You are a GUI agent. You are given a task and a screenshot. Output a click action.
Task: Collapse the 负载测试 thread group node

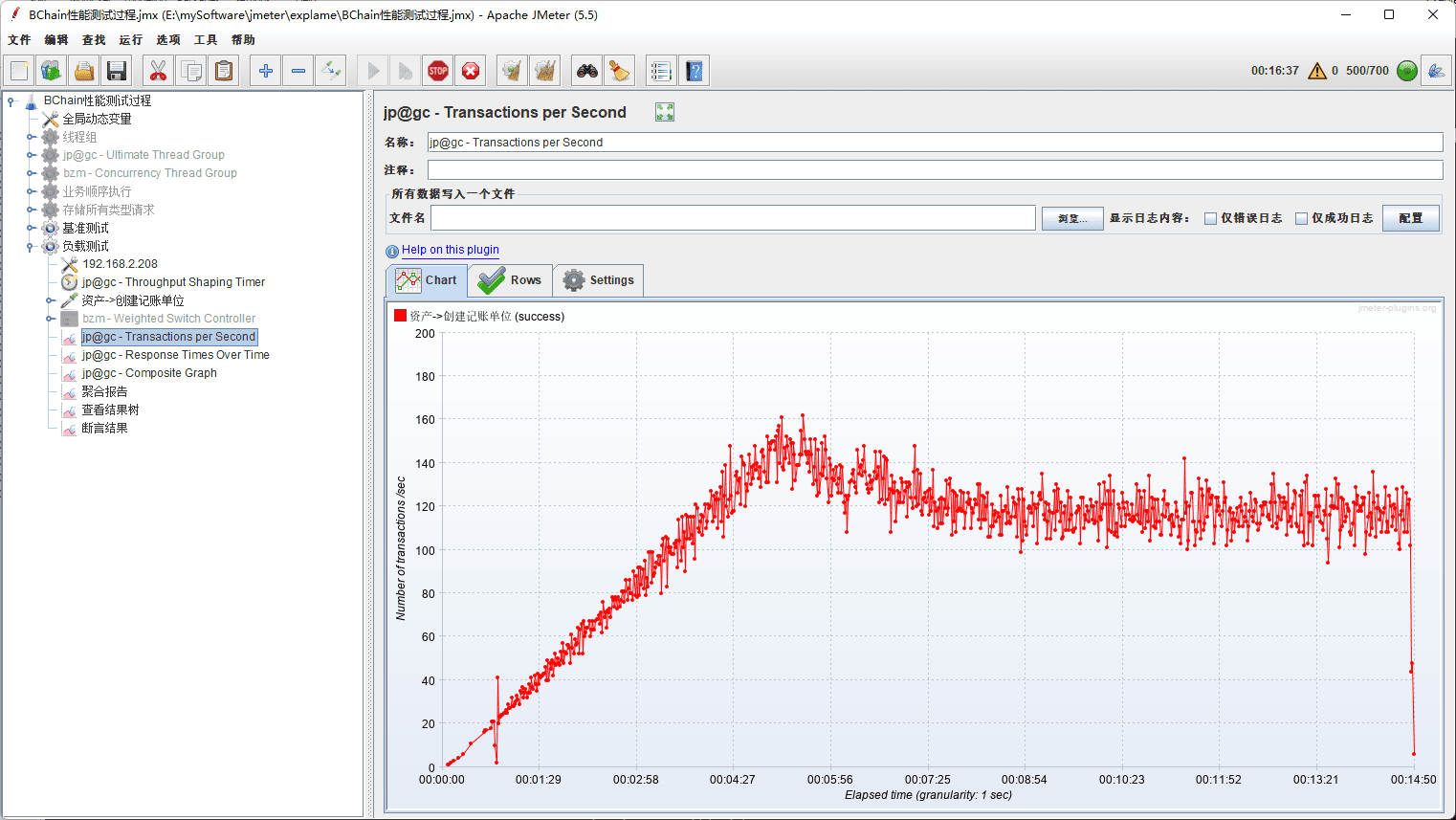31,246
